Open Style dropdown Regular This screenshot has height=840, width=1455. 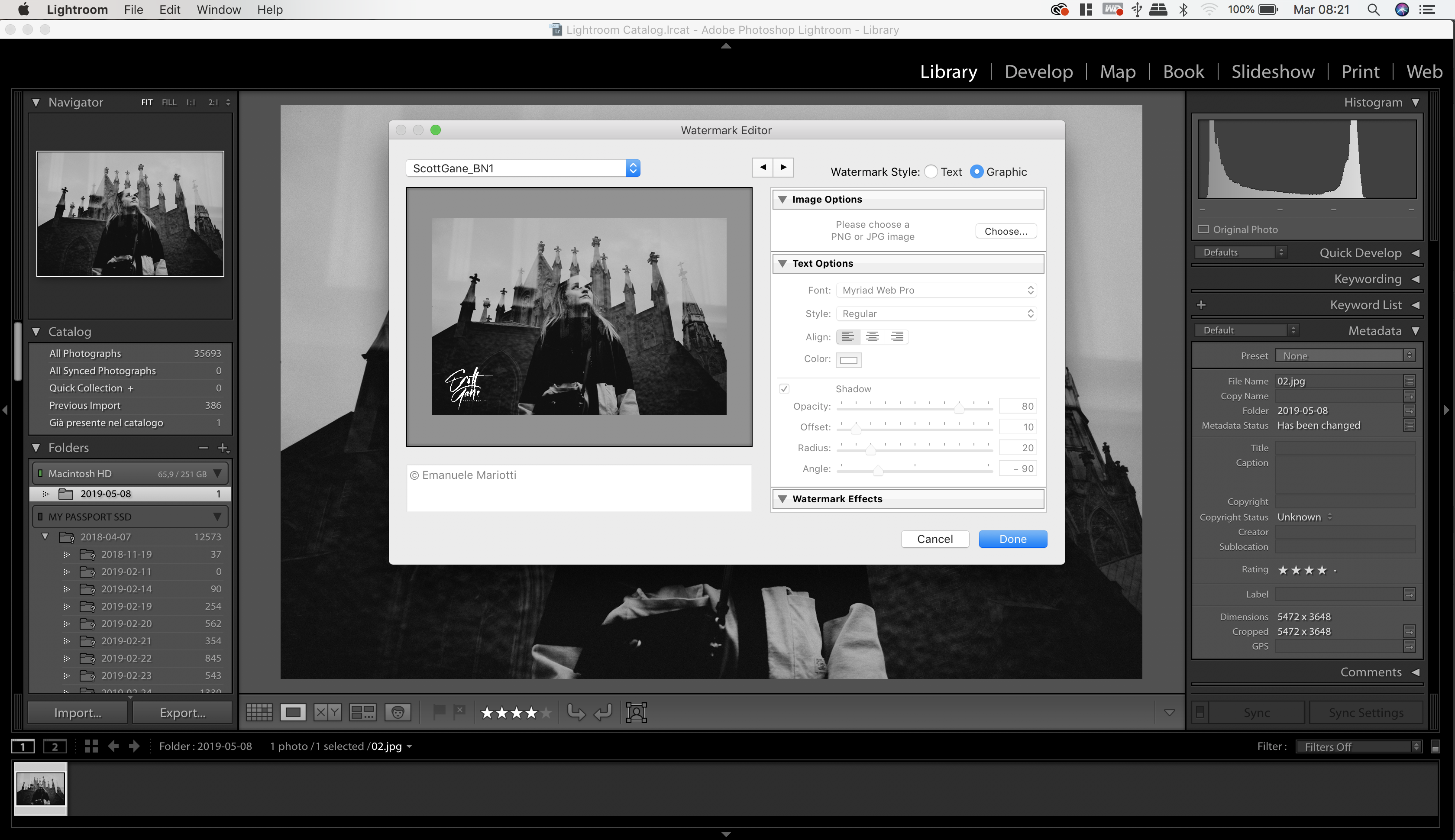pos(936,313)
